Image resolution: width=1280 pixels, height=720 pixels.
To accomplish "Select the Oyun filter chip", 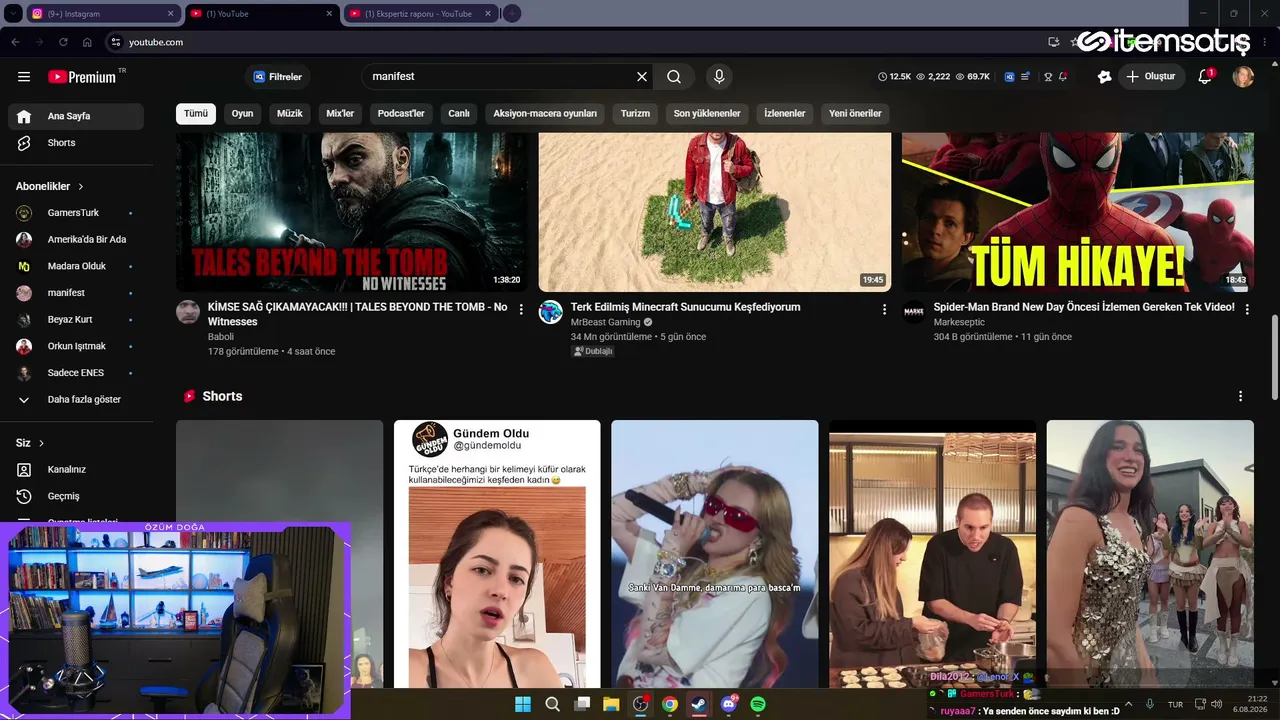I will (243, 114).
